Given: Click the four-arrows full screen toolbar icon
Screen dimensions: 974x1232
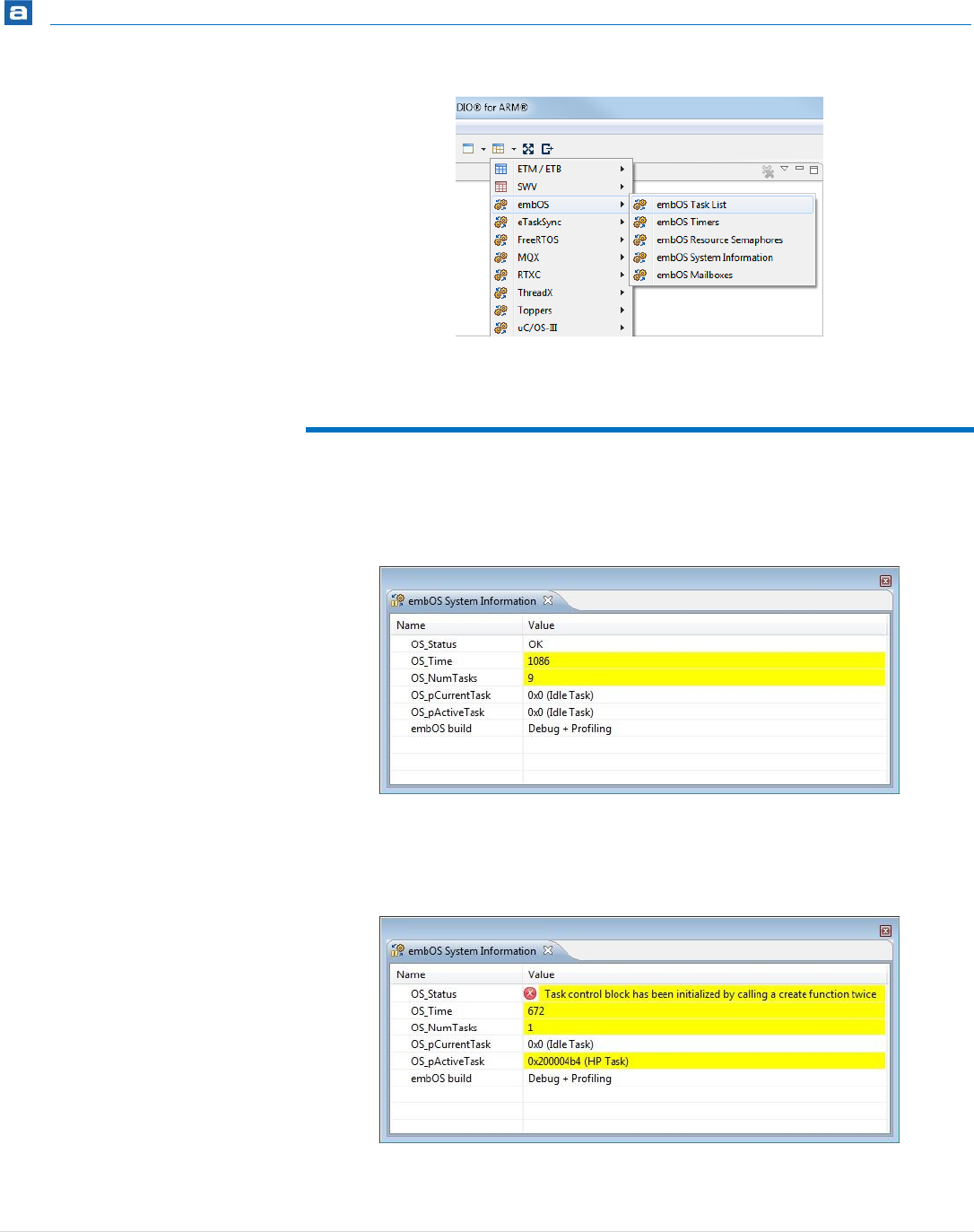Looking at the screenshot, I should coord(528,149).
